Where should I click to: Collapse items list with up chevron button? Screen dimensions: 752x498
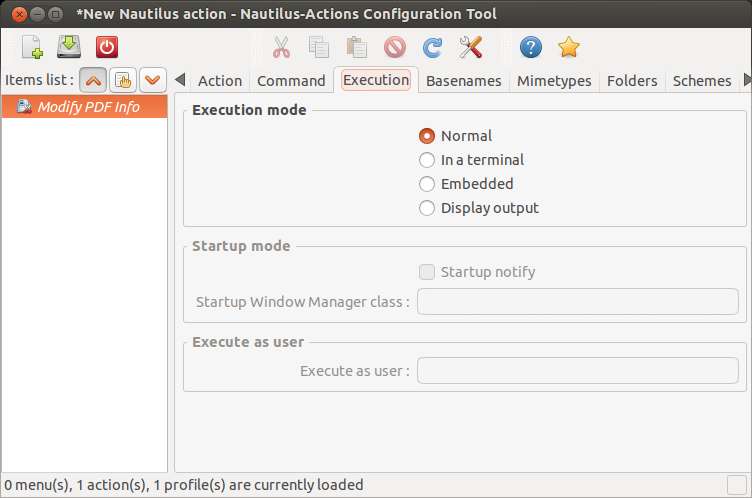93,80
